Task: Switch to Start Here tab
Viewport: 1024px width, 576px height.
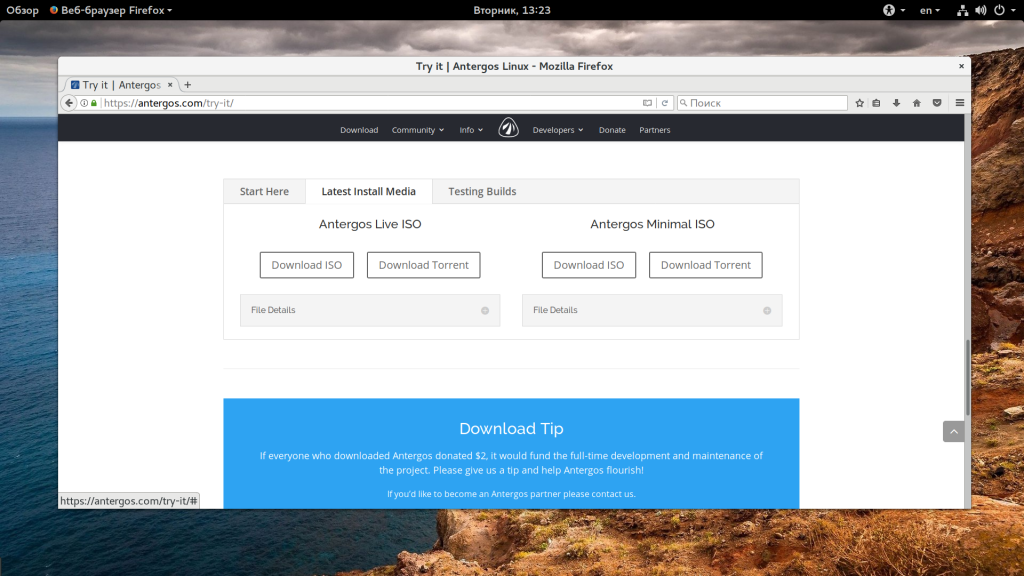Action: click(264, 191)
